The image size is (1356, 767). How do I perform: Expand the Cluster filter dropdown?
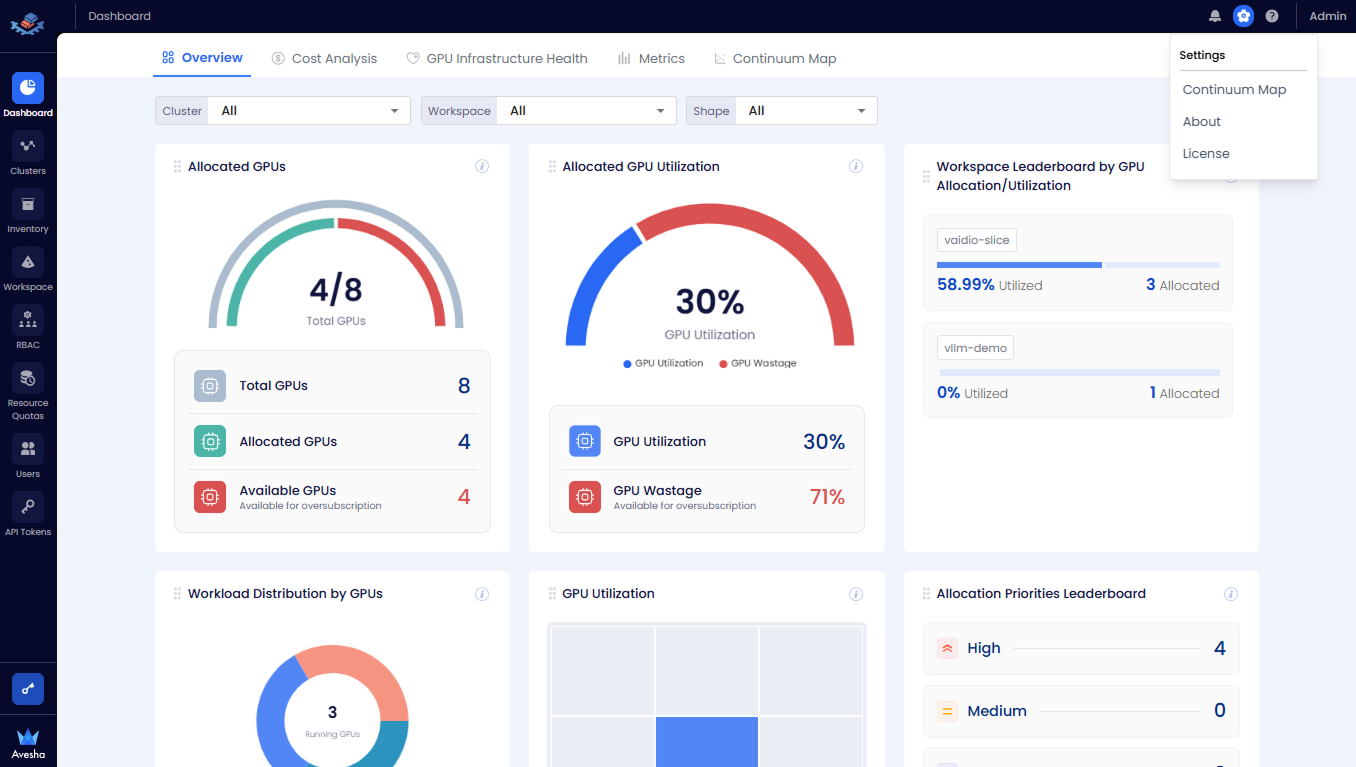[x=308, y=111]
